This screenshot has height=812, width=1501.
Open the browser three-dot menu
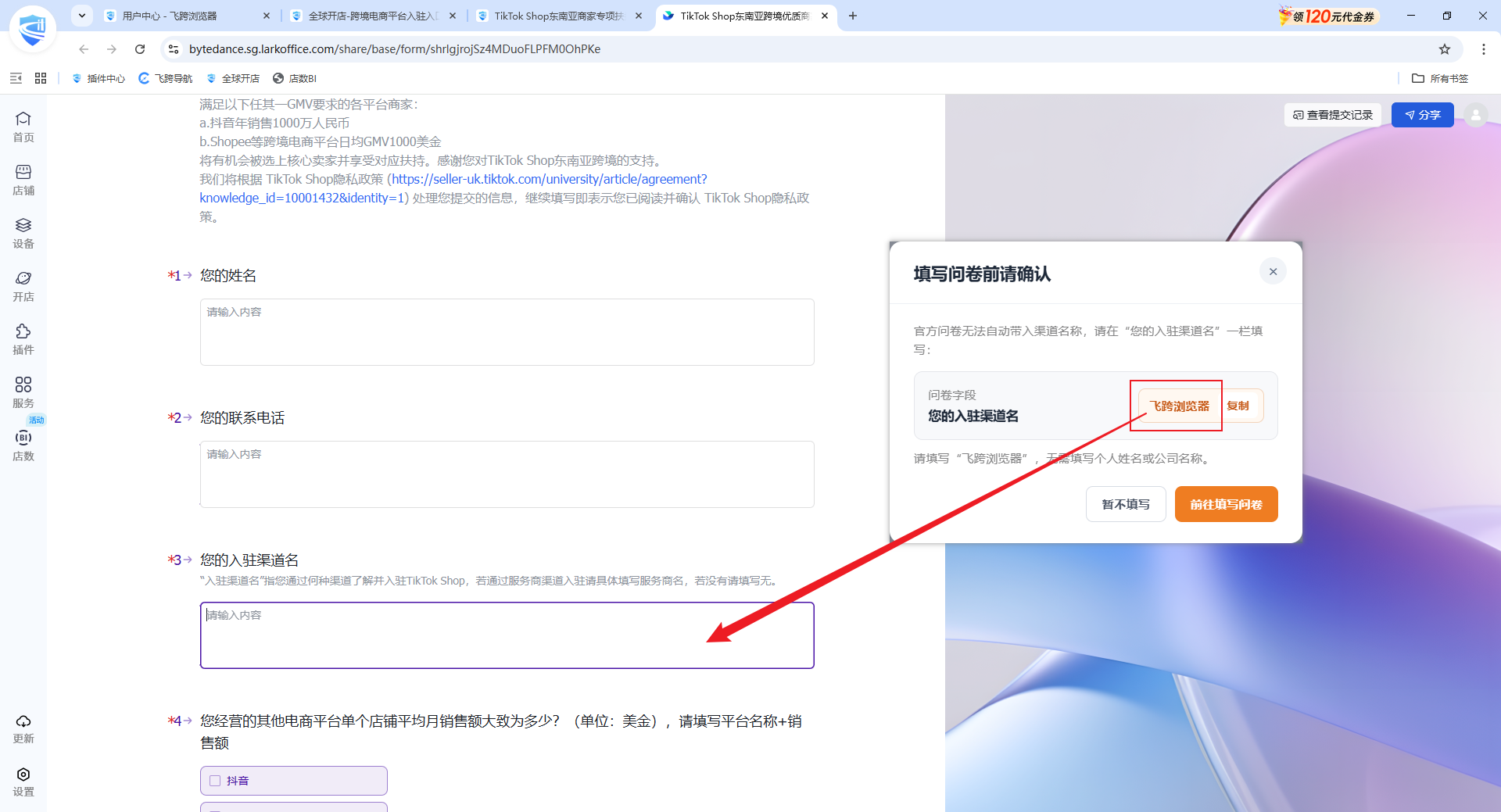coord(1483,49)
